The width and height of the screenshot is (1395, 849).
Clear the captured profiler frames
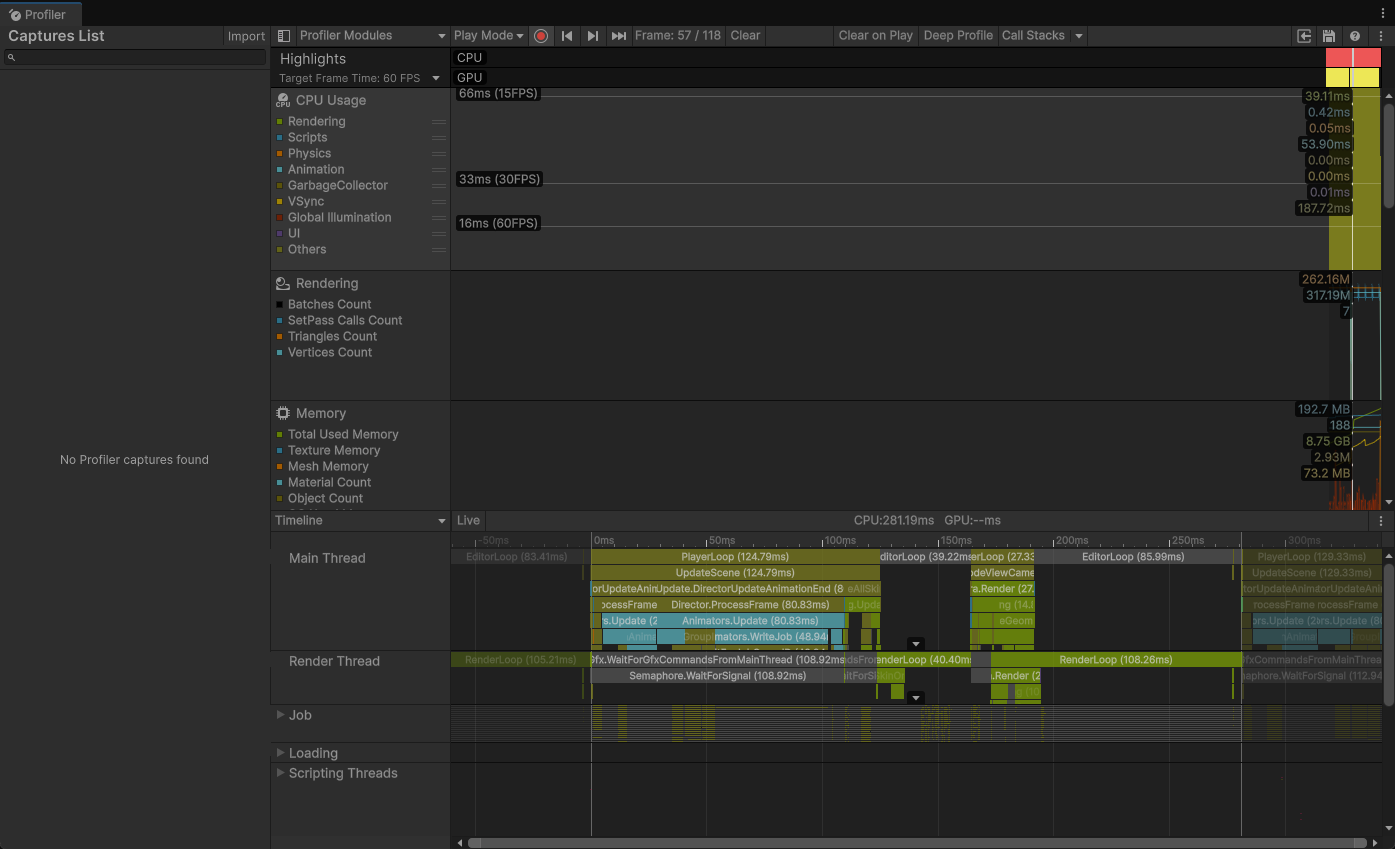(745, 36)
